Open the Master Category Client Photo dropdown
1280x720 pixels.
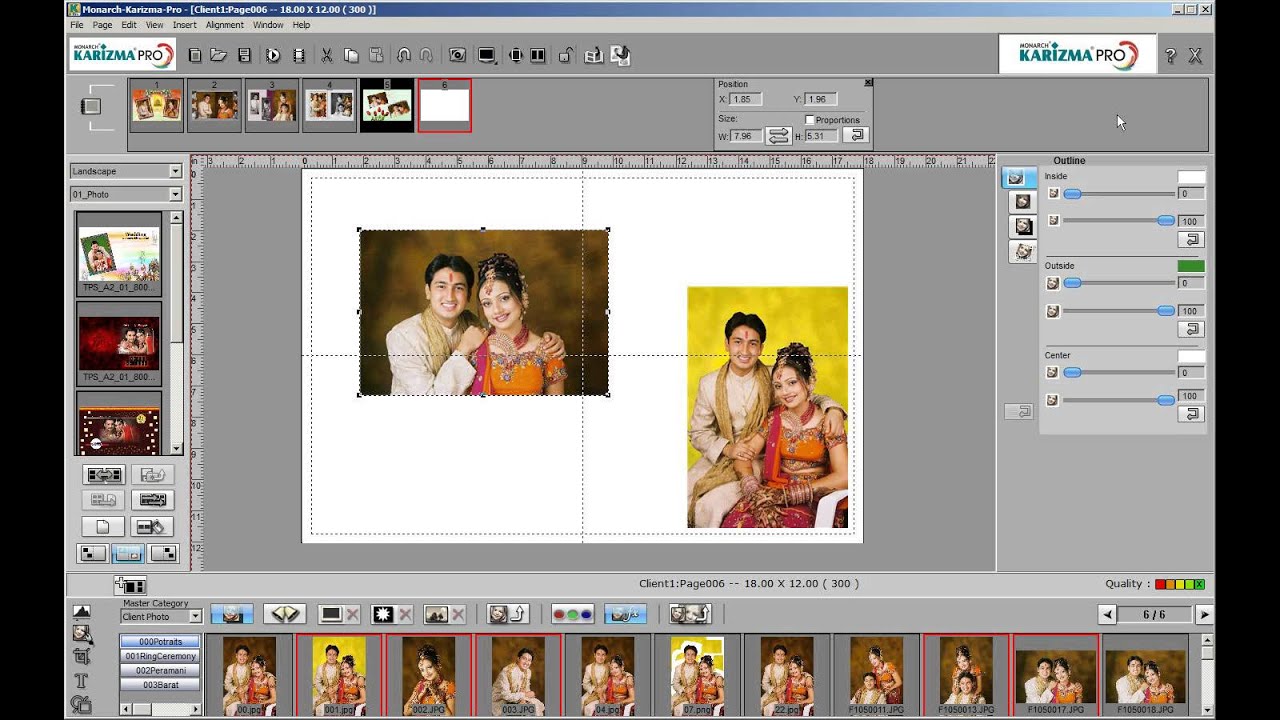click(x=161, y=617)
